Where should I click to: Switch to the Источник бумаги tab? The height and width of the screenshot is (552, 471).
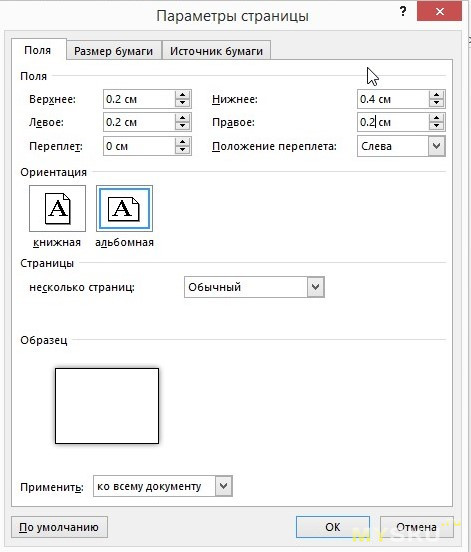(x=216, y=51)
